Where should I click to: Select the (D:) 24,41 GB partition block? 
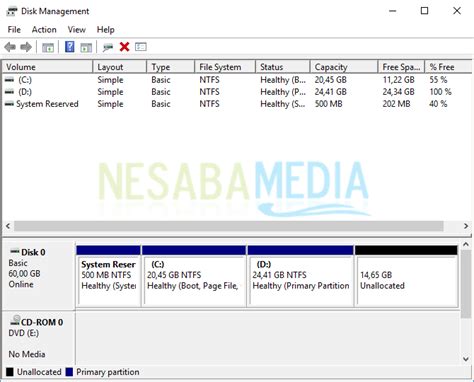click(301, 276)
